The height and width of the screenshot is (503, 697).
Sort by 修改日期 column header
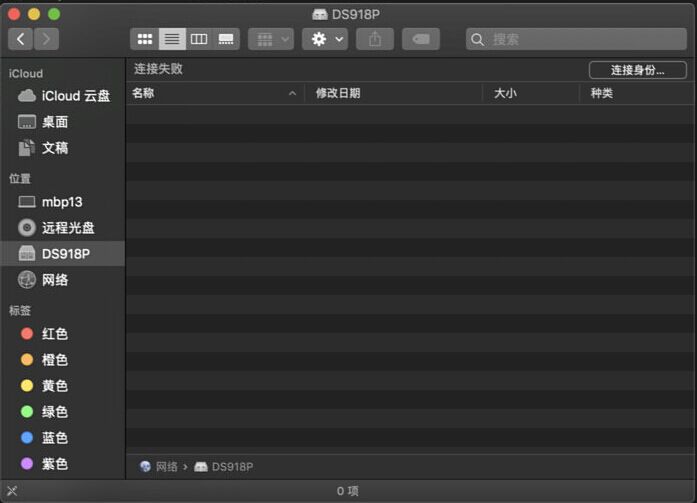click(393, 93)
